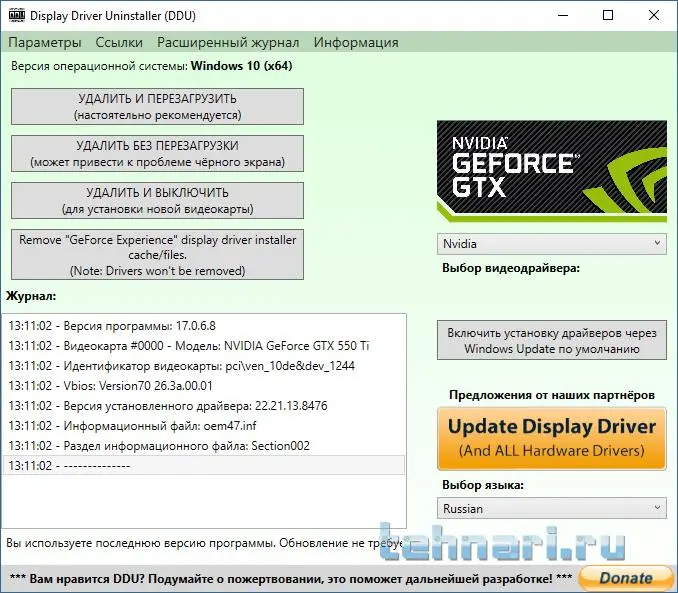The height and width of the screenshot is (593, 678).
Task: Click the Журнал label
Action: click(x=31, y=296)
